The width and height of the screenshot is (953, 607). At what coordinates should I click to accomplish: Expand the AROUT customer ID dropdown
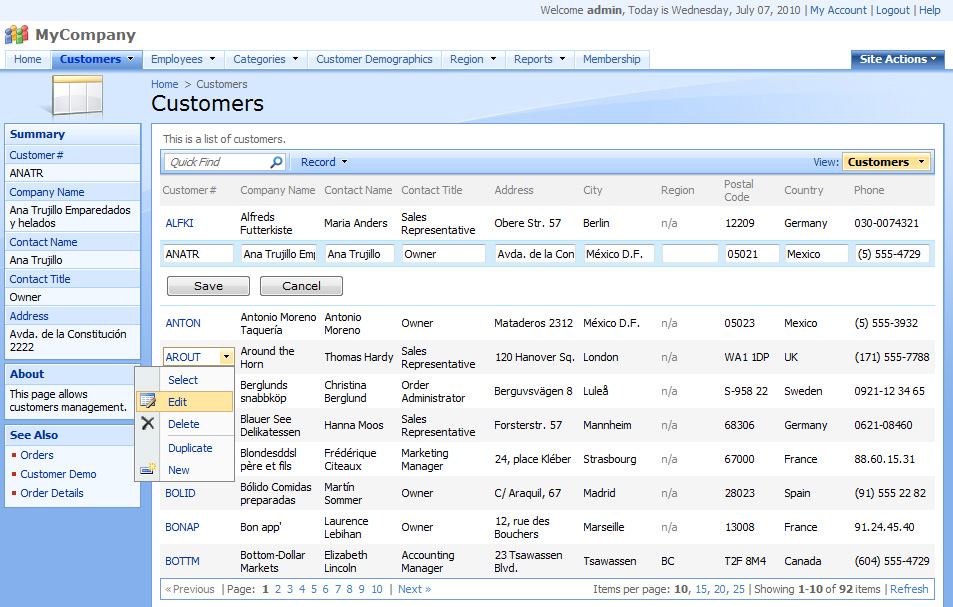tap(225, 356)
